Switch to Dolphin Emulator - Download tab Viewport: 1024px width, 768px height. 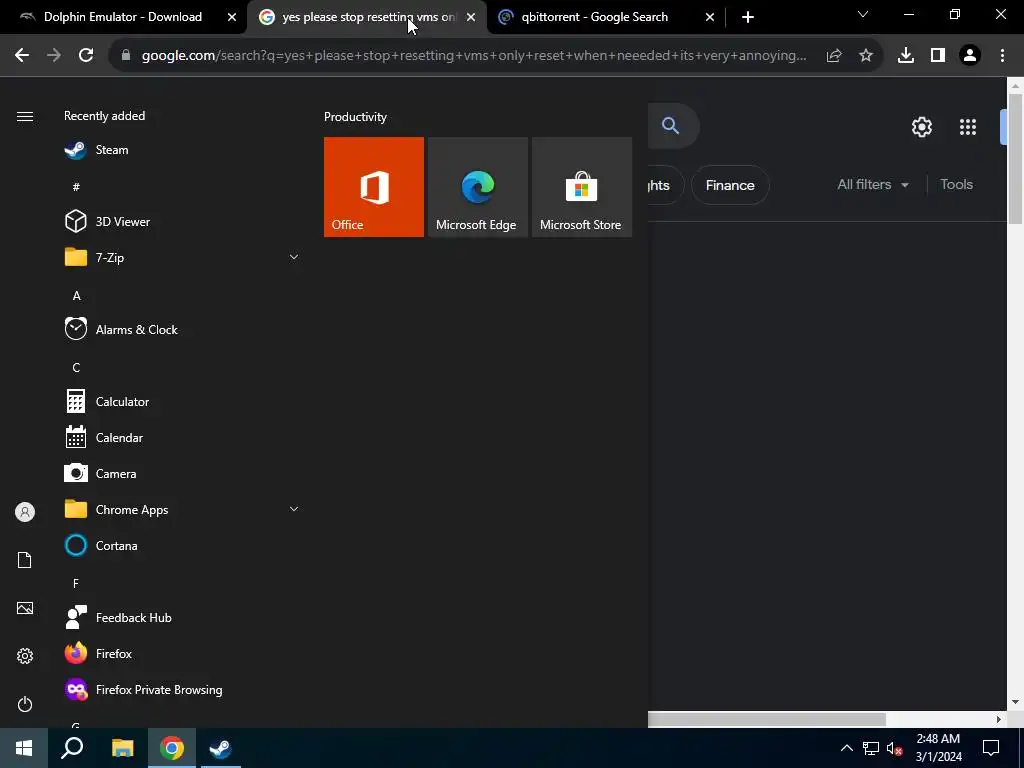123,17
